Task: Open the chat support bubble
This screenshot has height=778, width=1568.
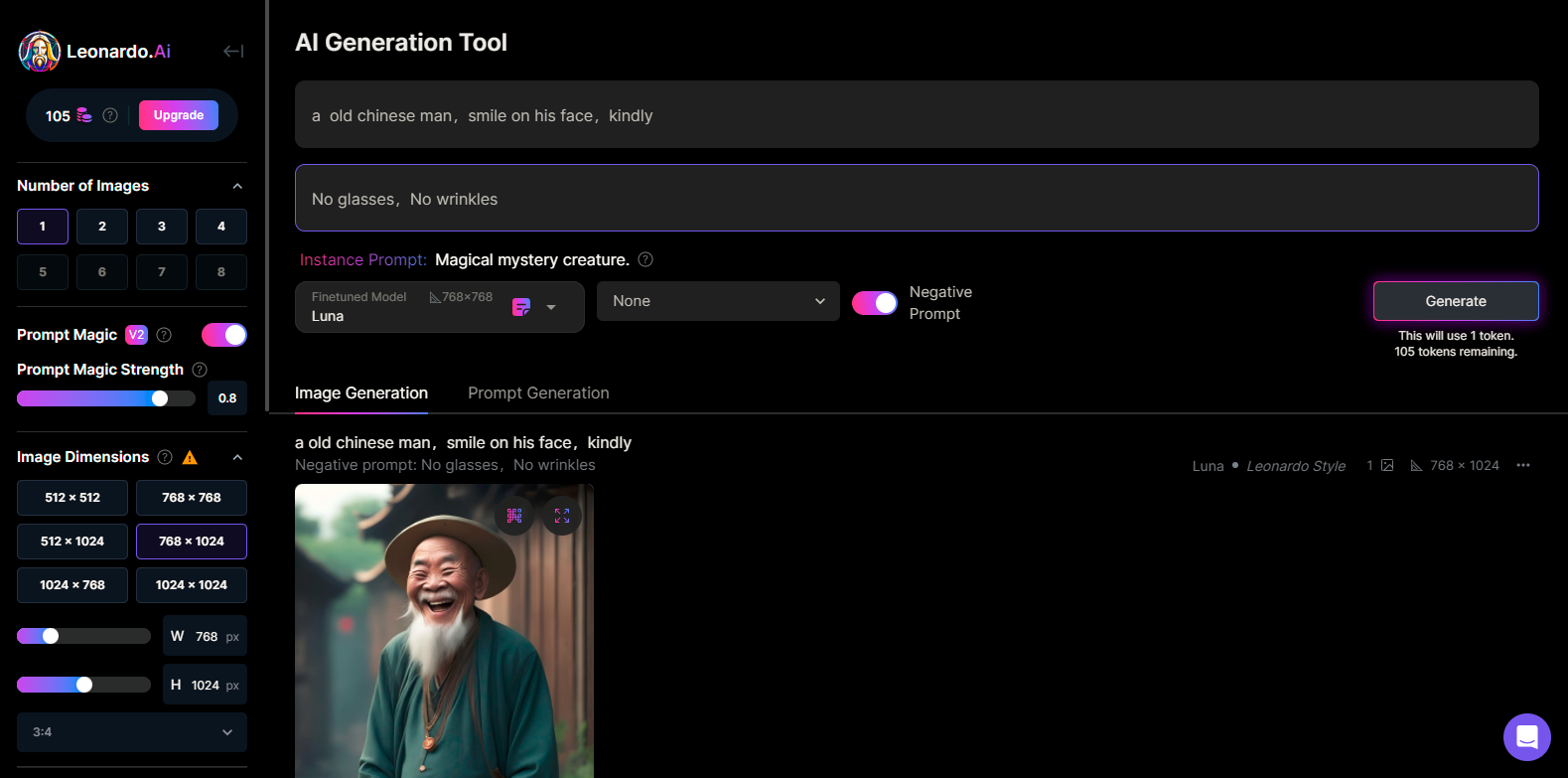Action: [x=1526, y=737]
